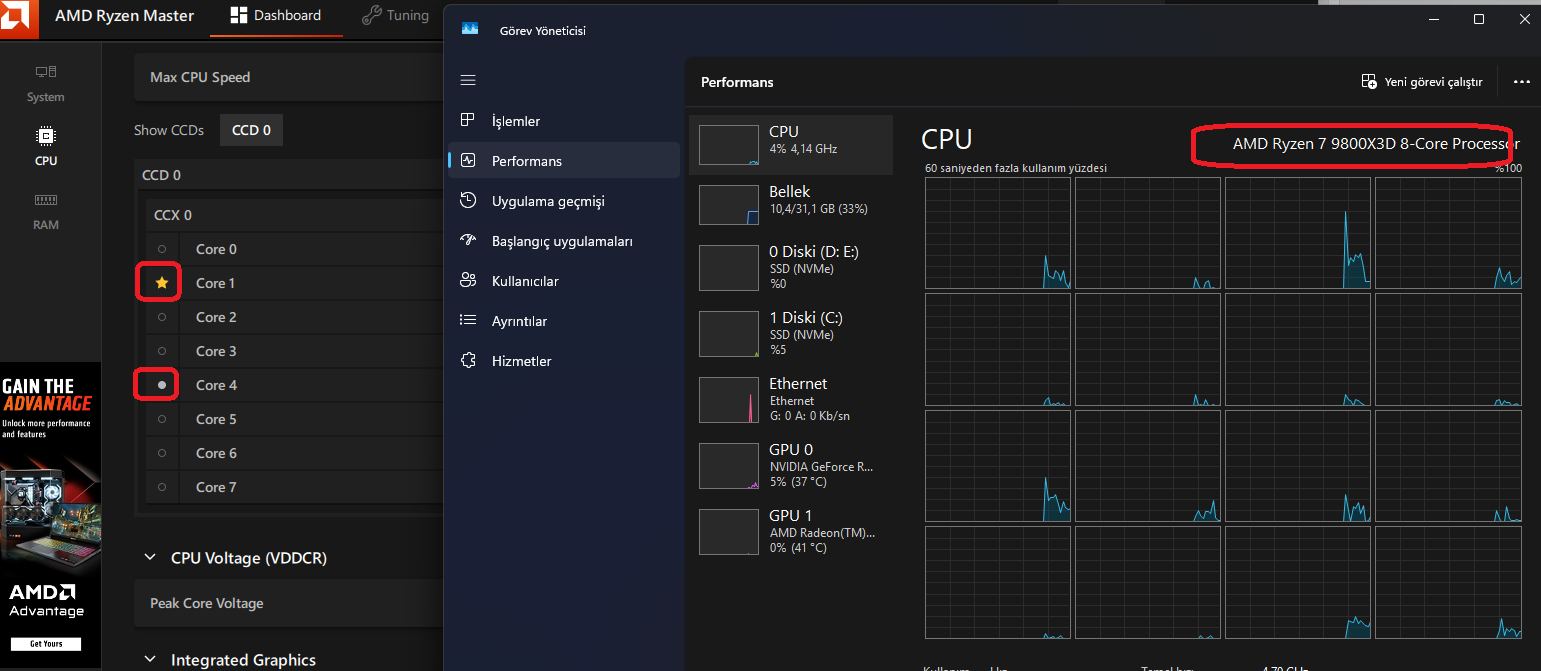Select the Core 7 row
The height and width of the screenshot is (671, 1541).
point(294,487)
